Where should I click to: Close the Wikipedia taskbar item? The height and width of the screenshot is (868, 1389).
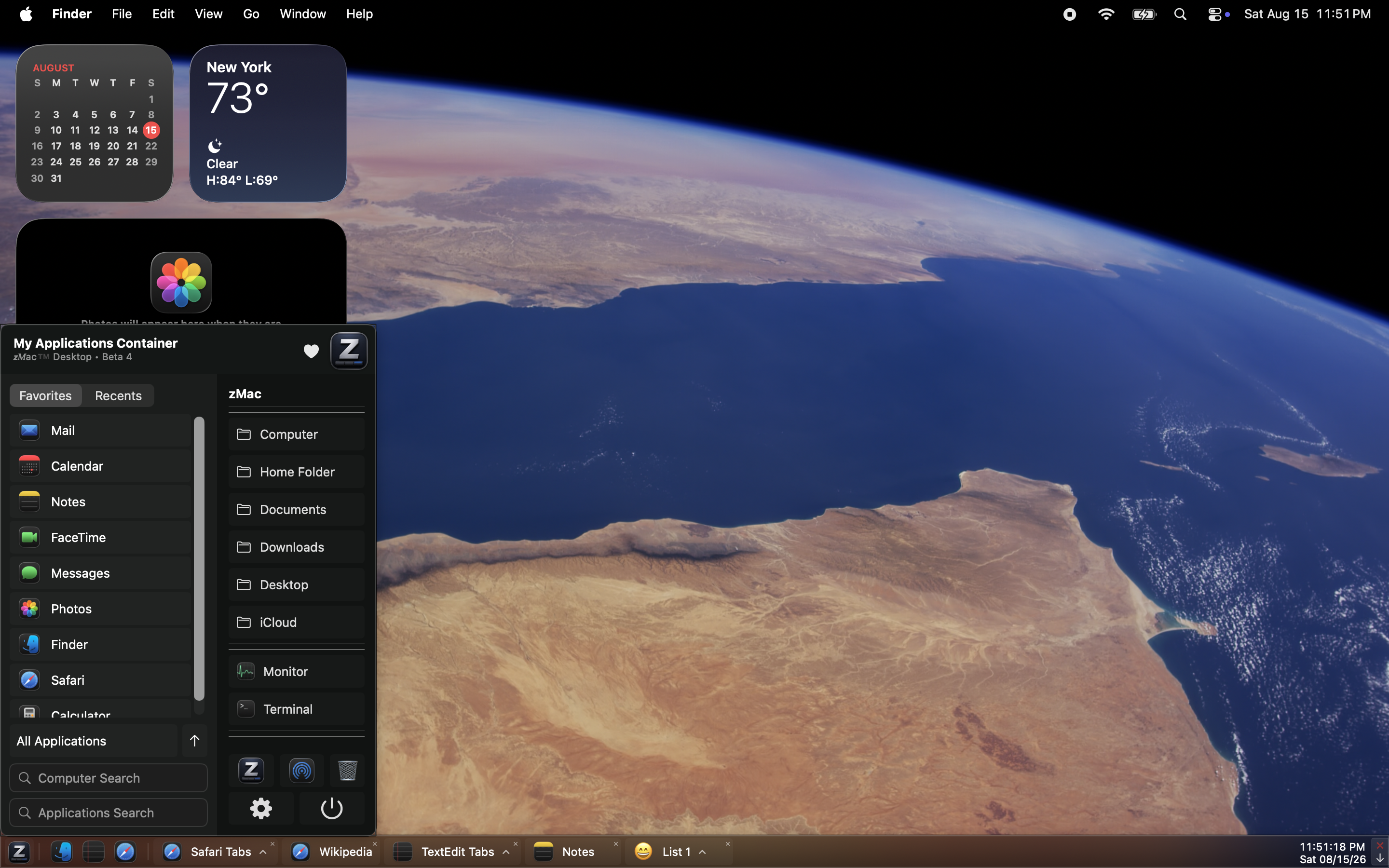[375, 844]
